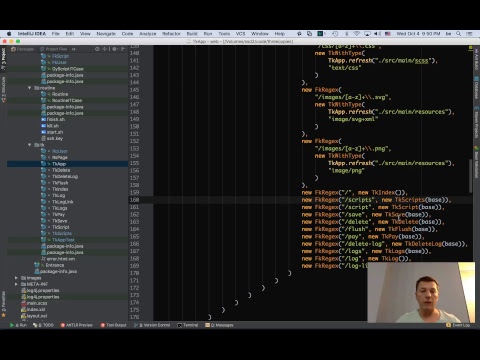
Task: Click the Spotlight search icon in menu bar
Action: click(459, 34)
